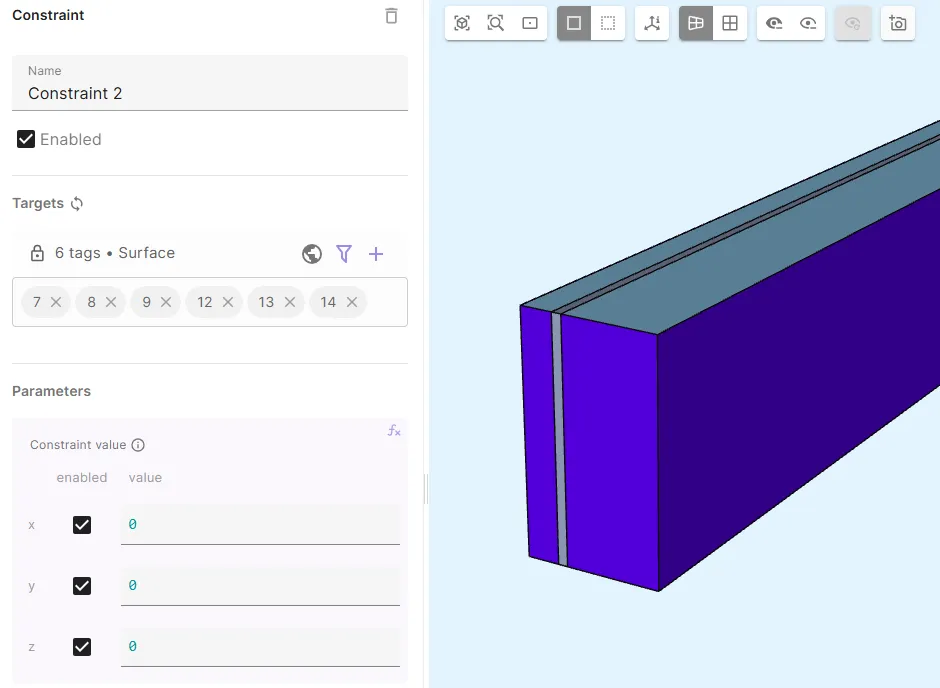Screen dimensions: 940x688
Task: Select the solid box selection mode
Action: [x=574, y=23]
